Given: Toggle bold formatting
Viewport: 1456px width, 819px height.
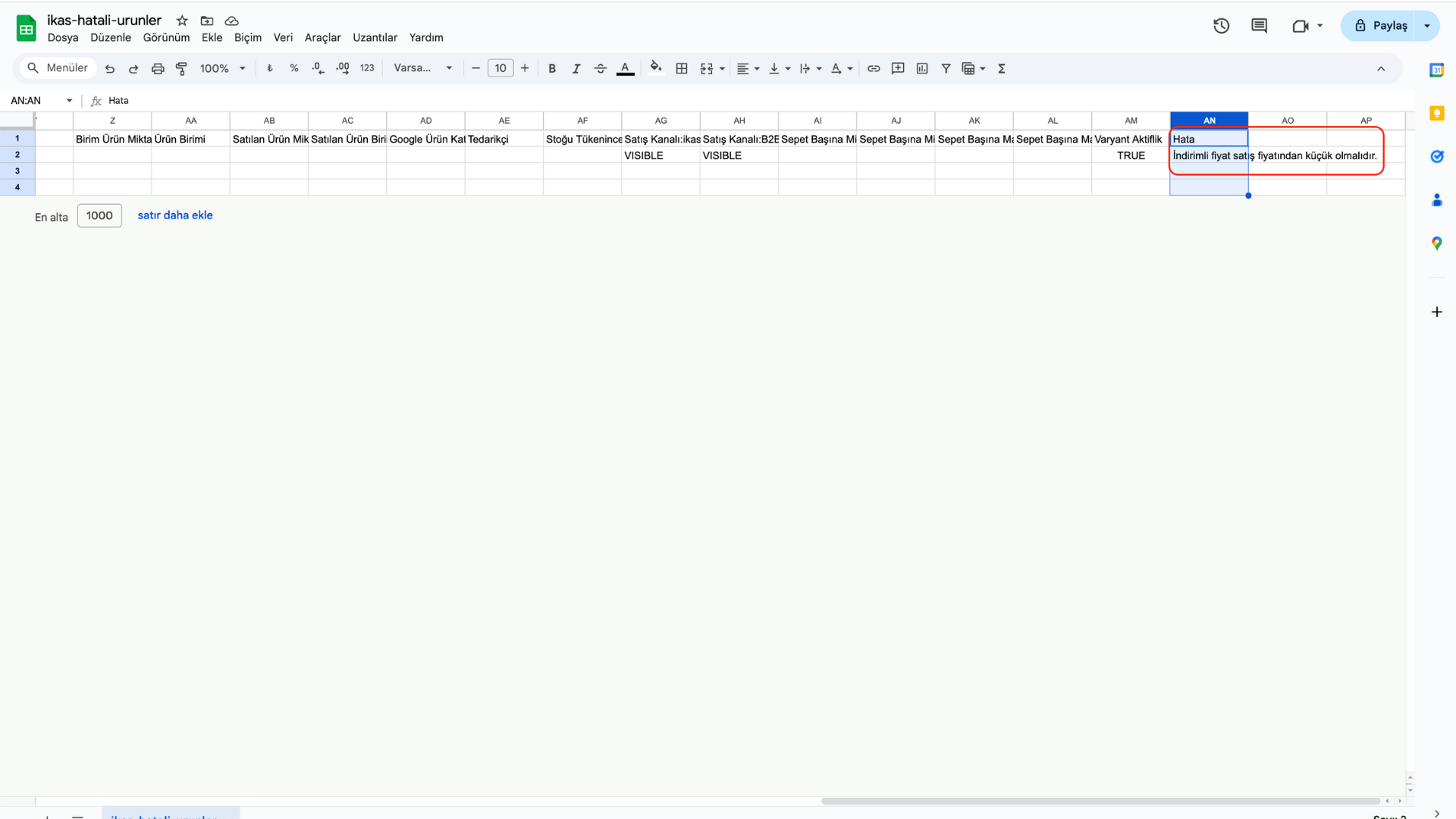Looking at the screenshot, I should point(552,68).
